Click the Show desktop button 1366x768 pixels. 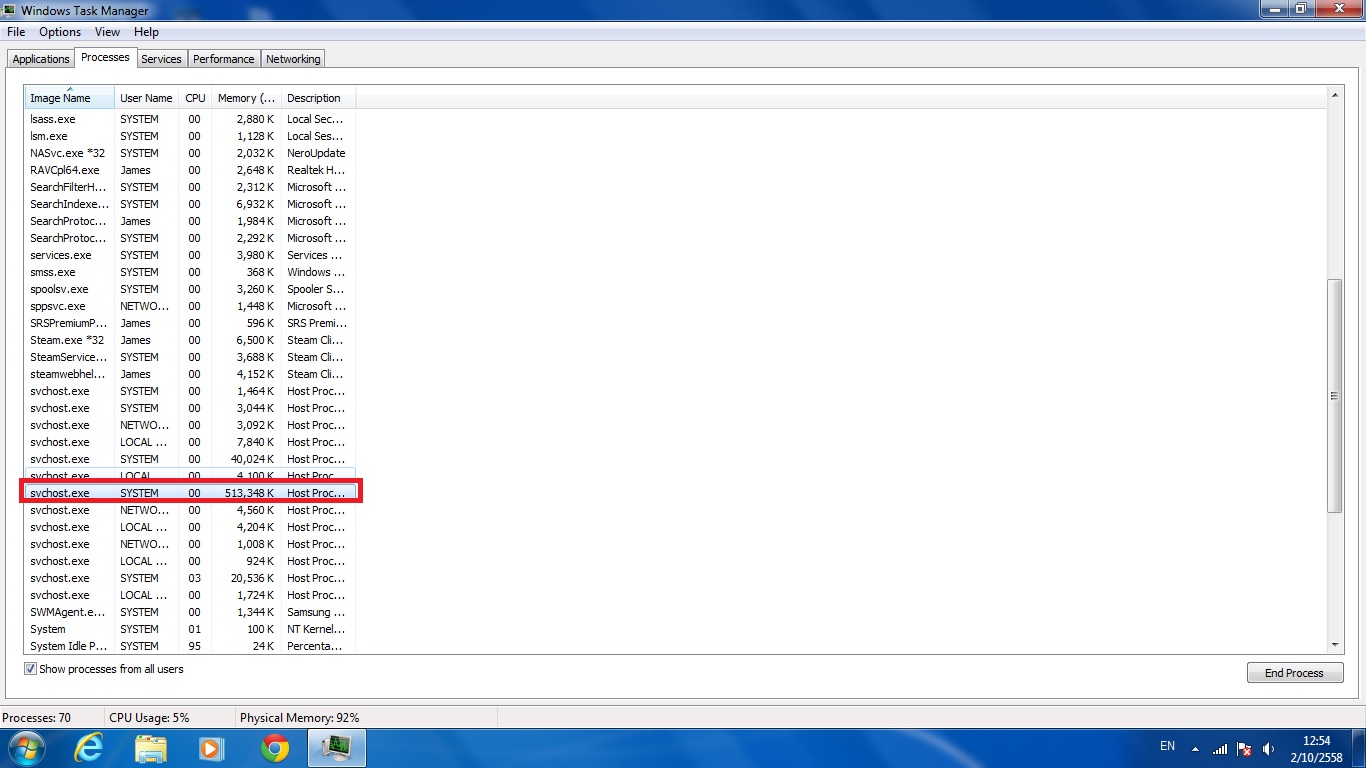coord(1359,748)
